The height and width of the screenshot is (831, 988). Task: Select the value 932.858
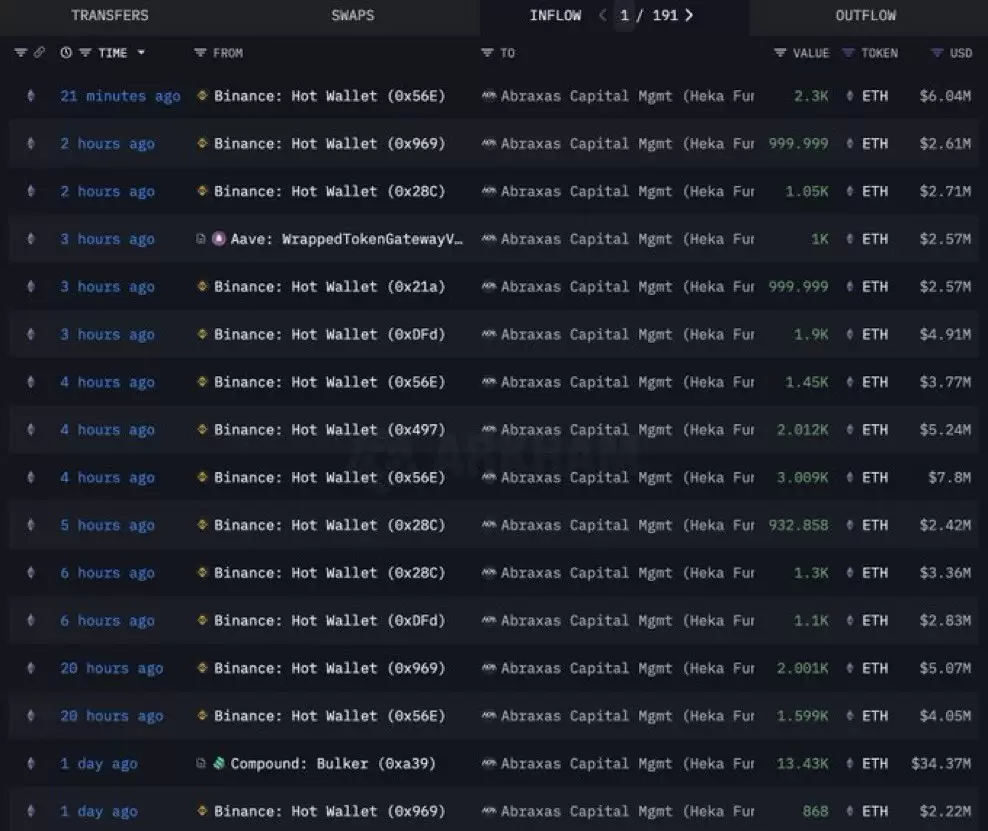[x=798, y=525]
